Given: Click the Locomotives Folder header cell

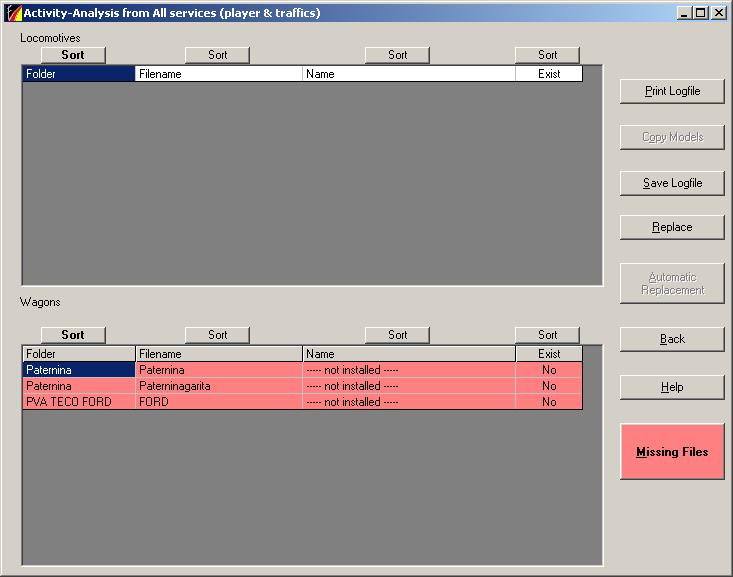Looking at the screenshot, I should click(x=78, y=74).
